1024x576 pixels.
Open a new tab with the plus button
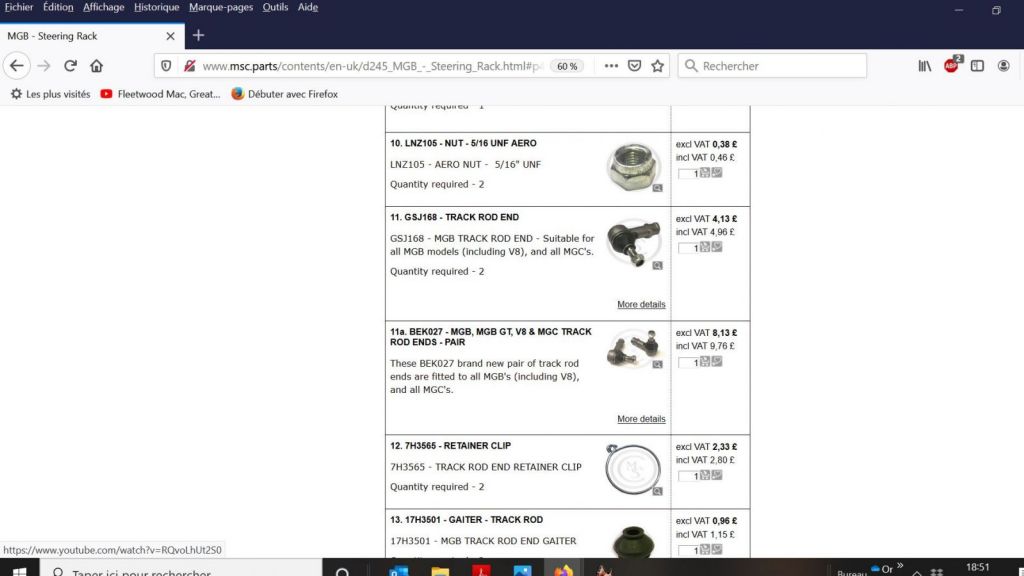pyautogui.click(x=199, y=35)
